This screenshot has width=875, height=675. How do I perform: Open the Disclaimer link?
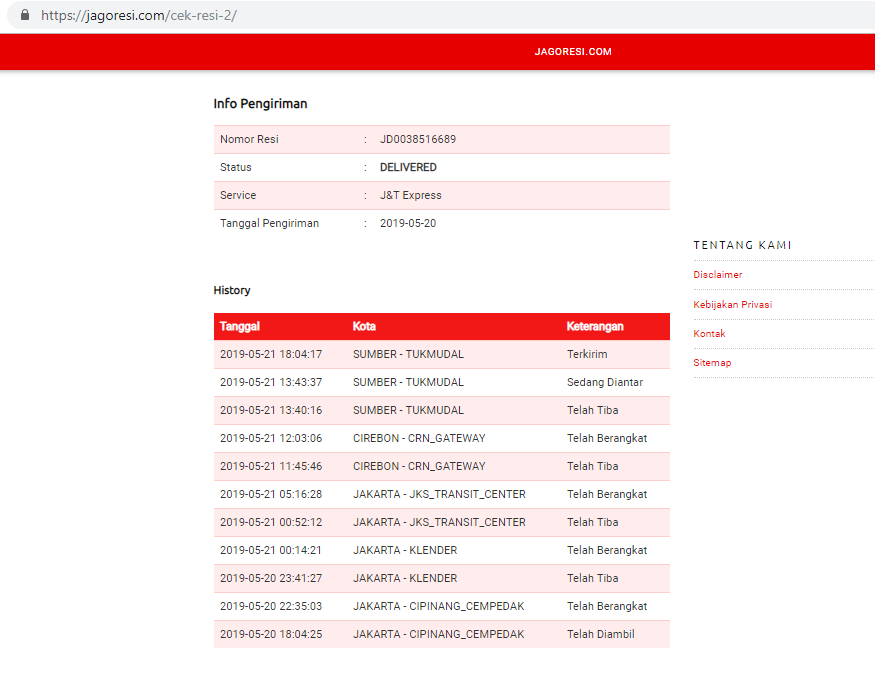point(718,274)
